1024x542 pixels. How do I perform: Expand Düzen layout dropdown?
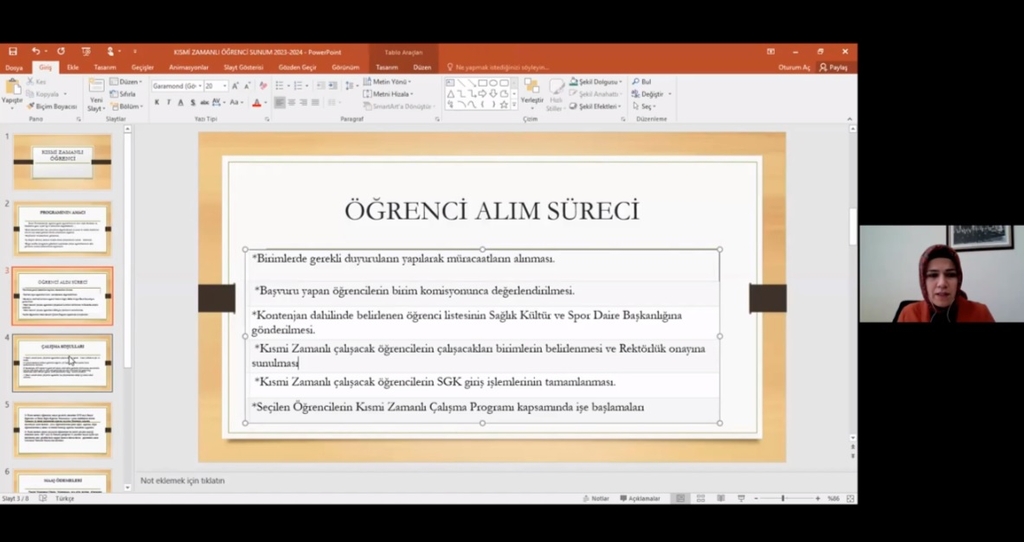[x=126, y=82]
